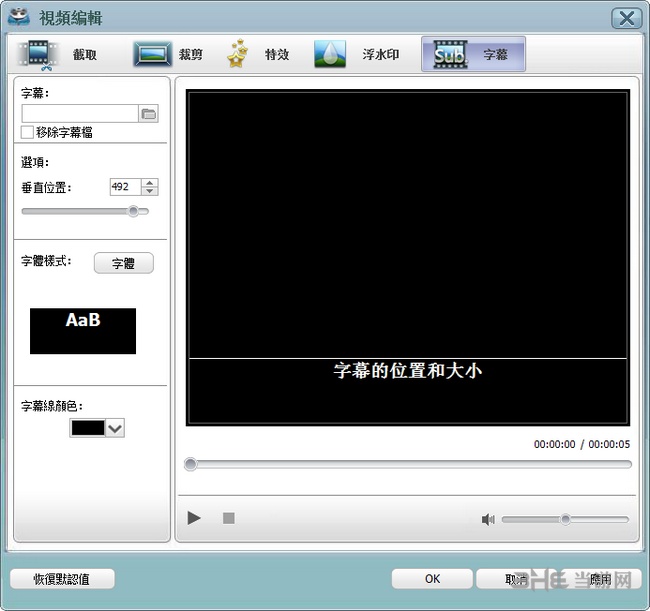Open the 字體 font dialog button
Screen dimensions: 650x611
124,263
